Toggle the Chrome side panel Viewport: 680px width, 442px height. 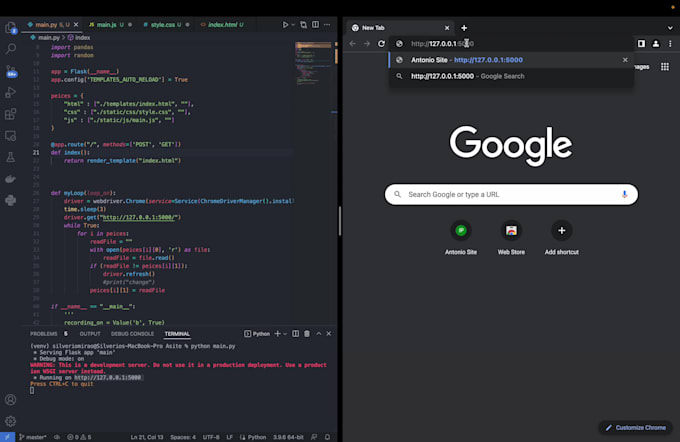(641, 43)
